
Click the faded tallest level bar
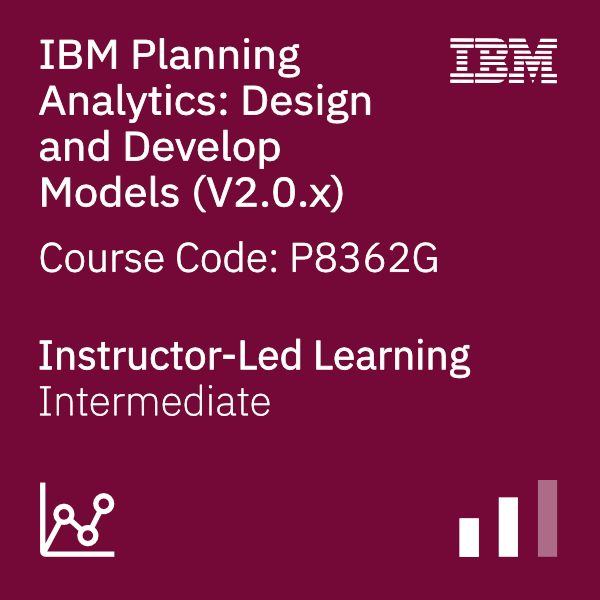click(x=547, y=518)
